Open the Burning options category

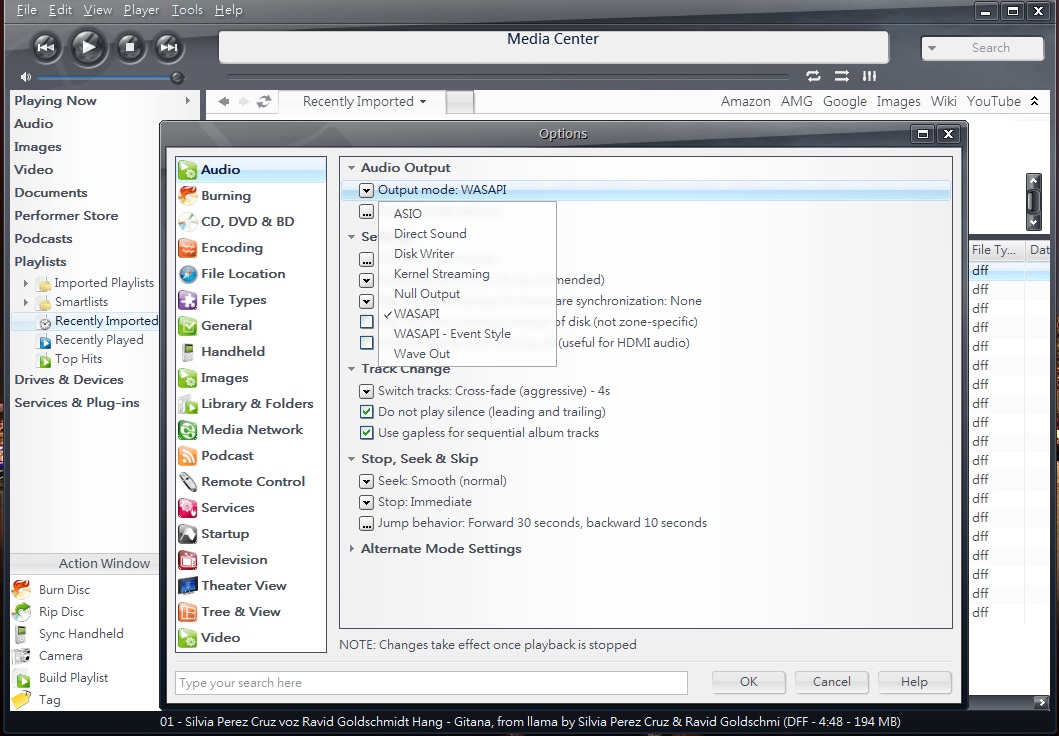click(225, 196)
